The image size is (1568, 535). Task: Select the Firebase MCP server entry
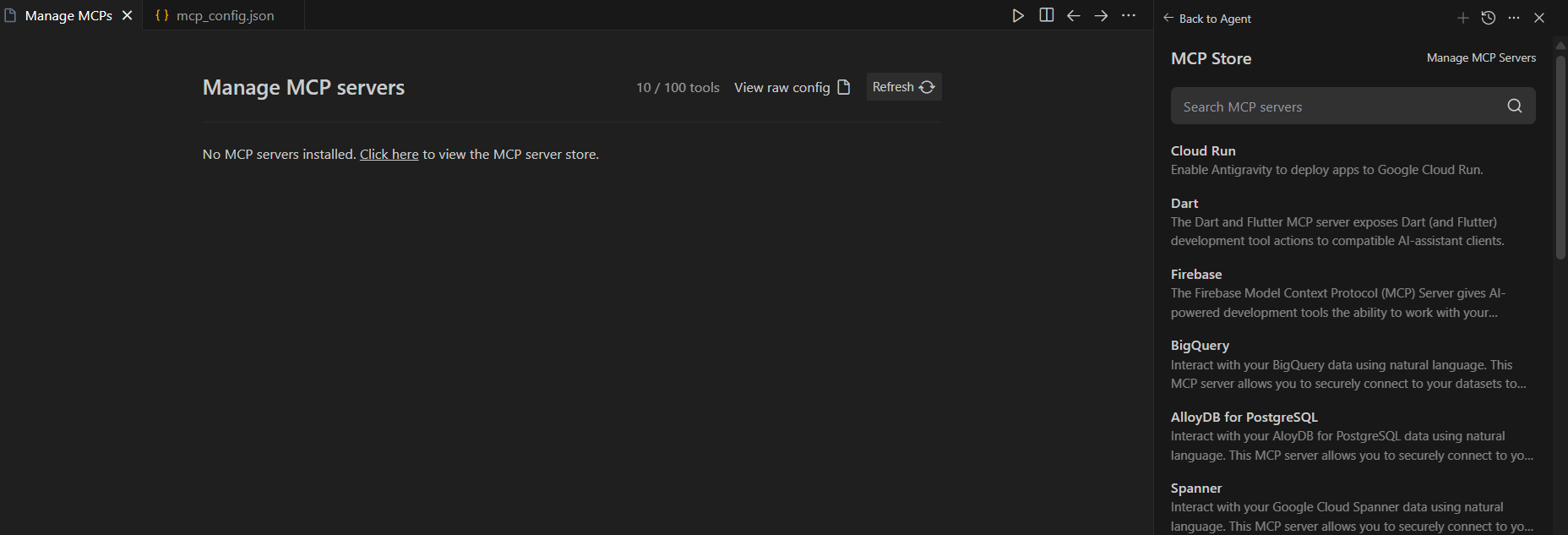pos(1195,275)
